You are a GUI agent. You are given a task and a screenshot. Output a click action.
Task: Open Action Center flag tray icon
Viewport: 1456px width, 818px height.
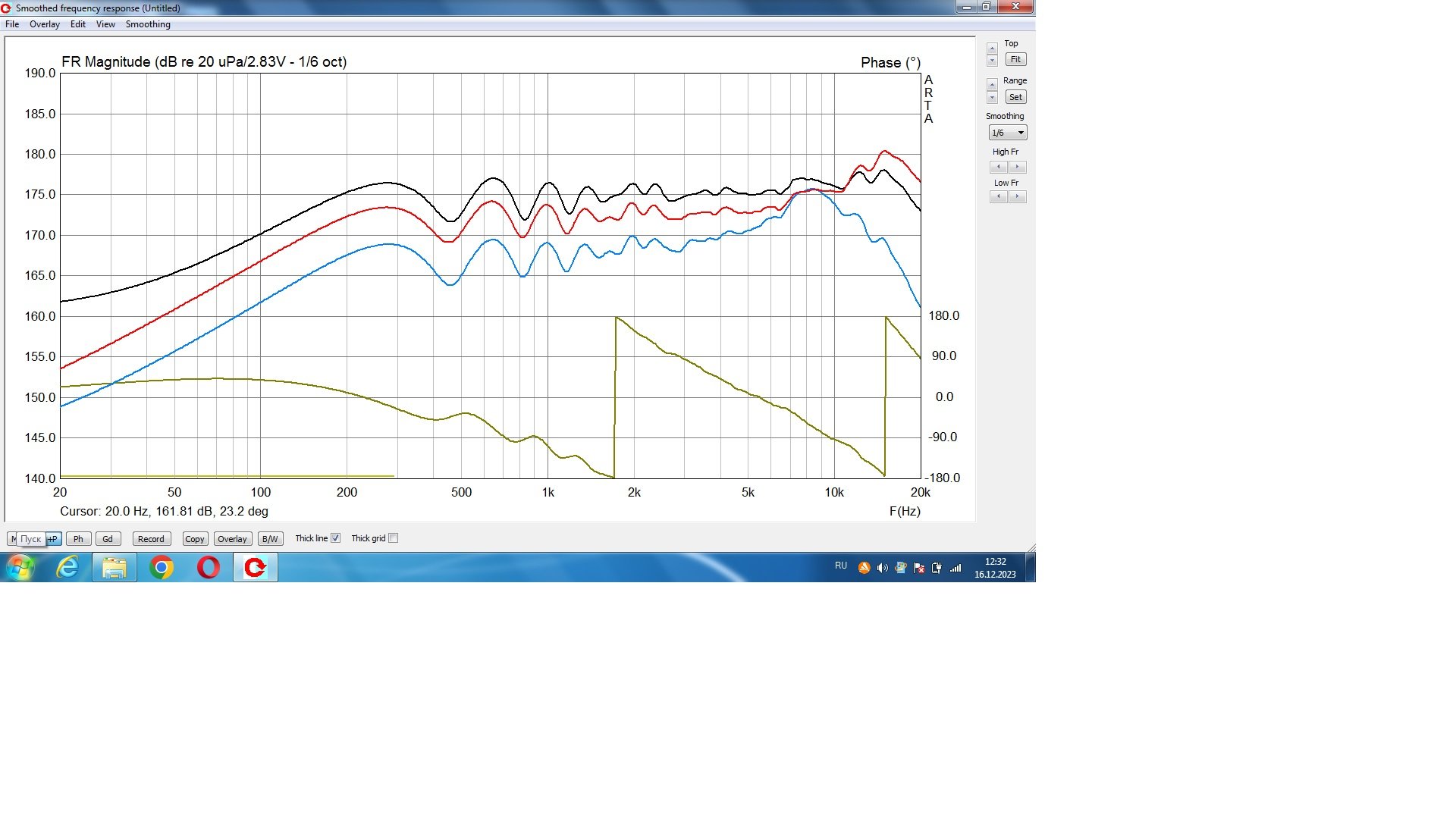coord(918,568)
